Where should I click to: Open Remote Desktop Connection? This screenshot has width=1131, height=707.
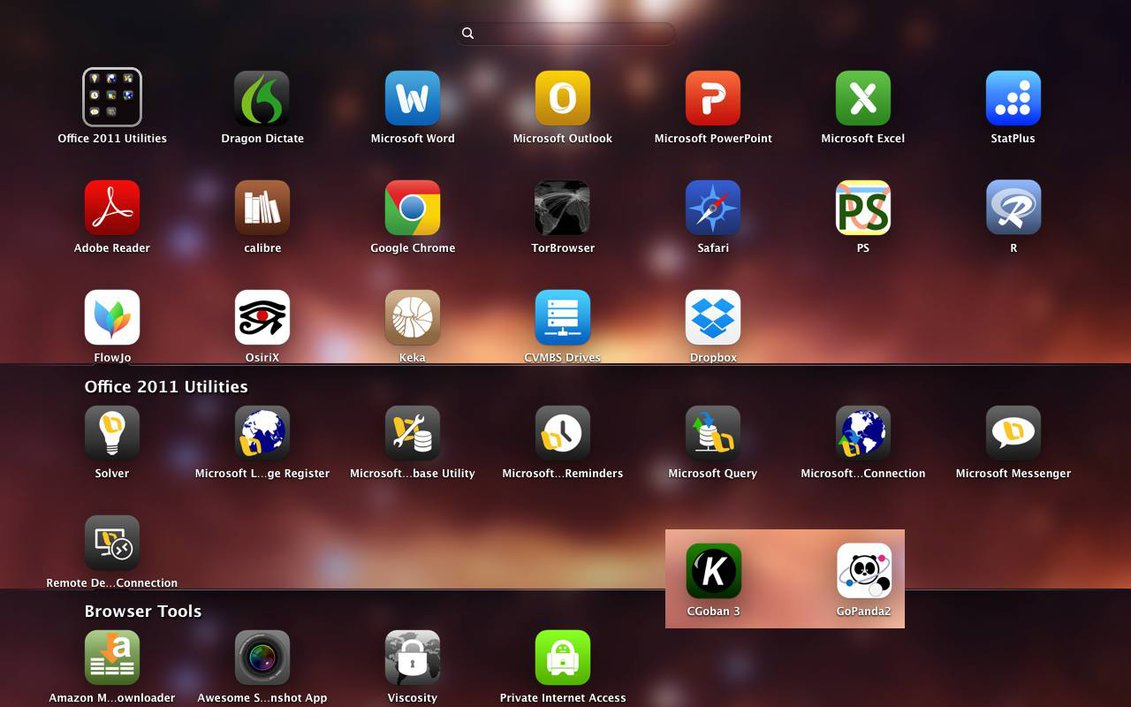112,543
